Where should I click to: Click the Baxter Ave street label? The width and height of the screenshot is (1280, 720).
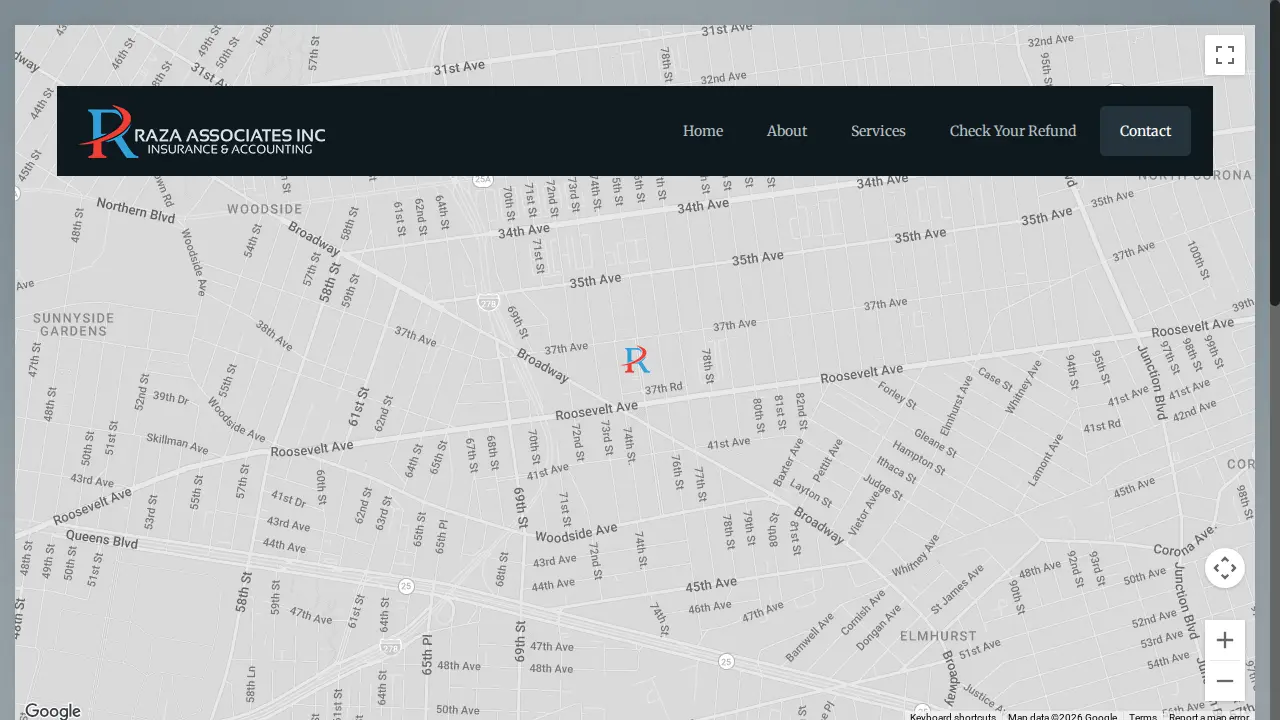coord(788,462)
